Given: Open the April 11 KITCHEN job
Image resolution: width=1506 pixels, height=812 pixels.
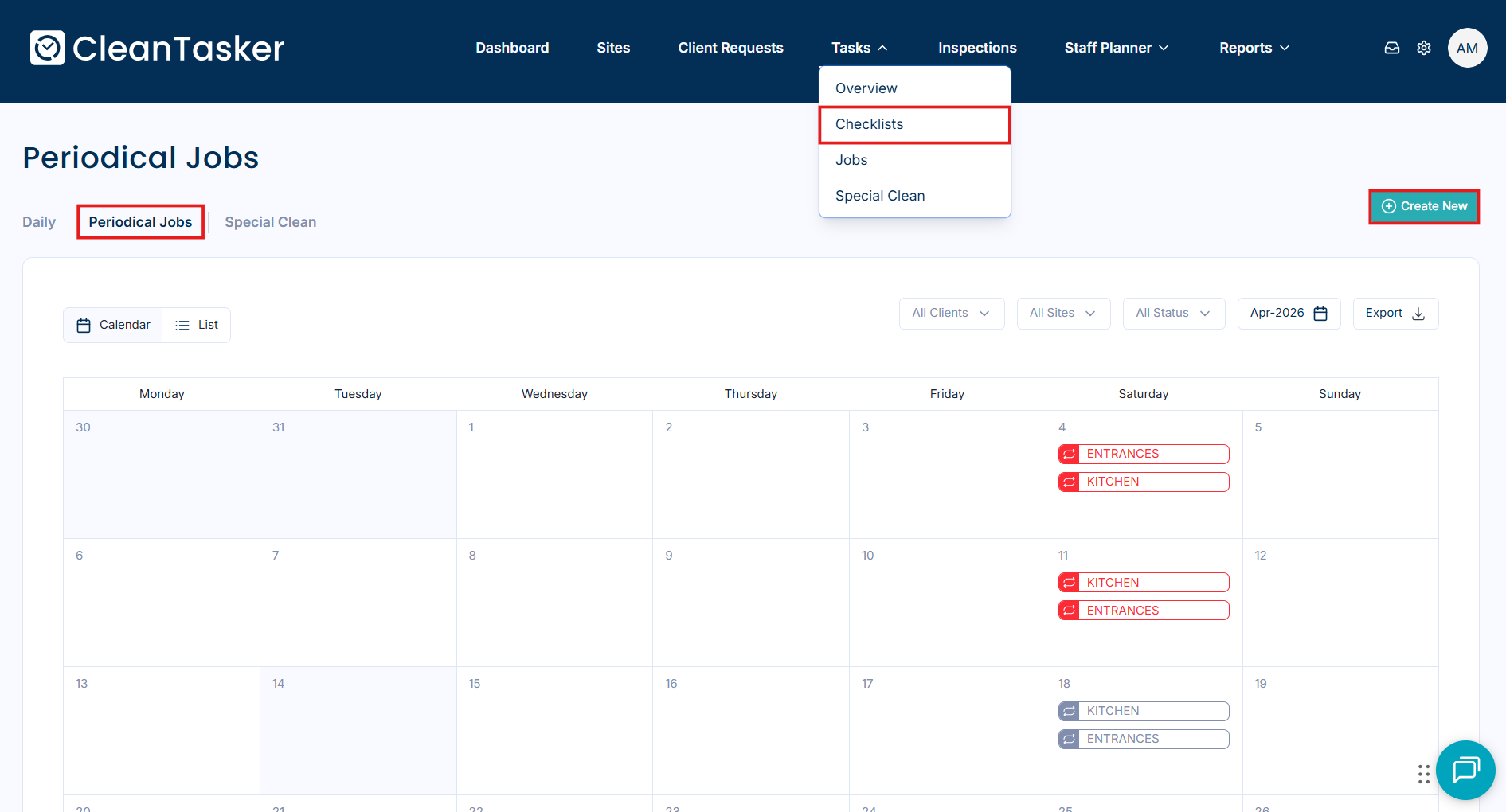Looking at the screenshot, I should tap(1152, 583).
